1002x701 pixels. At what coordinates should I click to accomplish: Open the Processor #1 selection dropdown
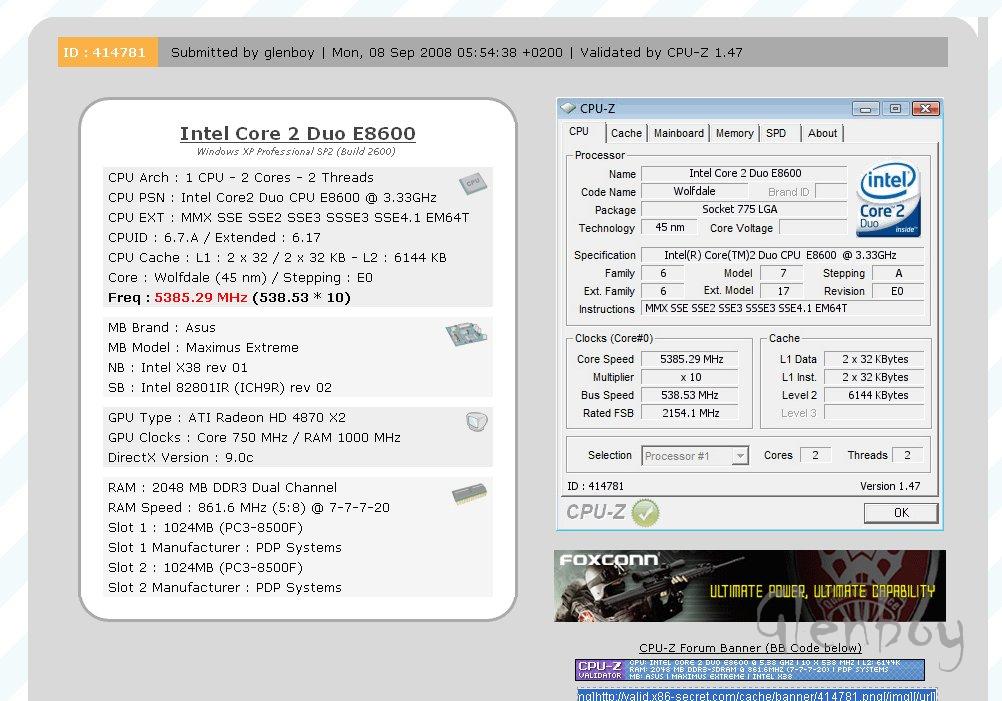point(695,456)
